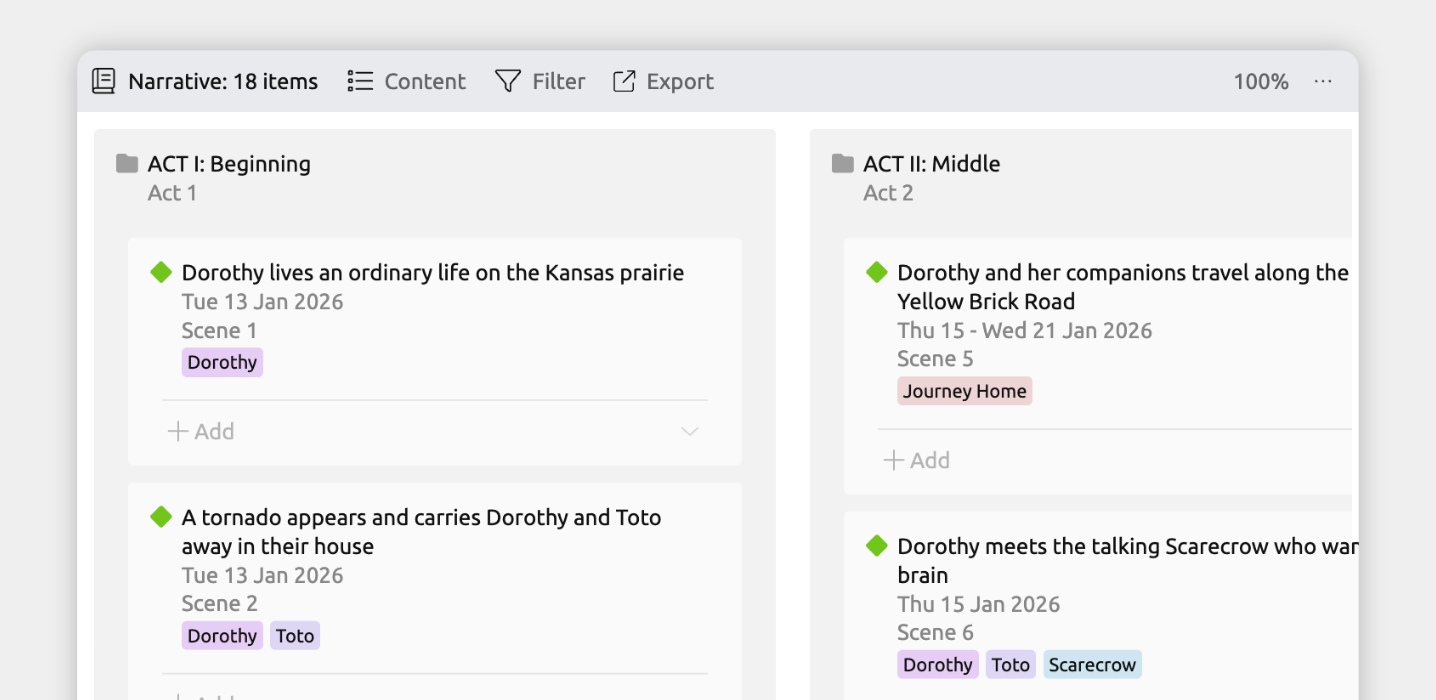This screenshot has height=700, width=1436.
Task: Expand the chevron in Scene 1 card
Action: 690,432
